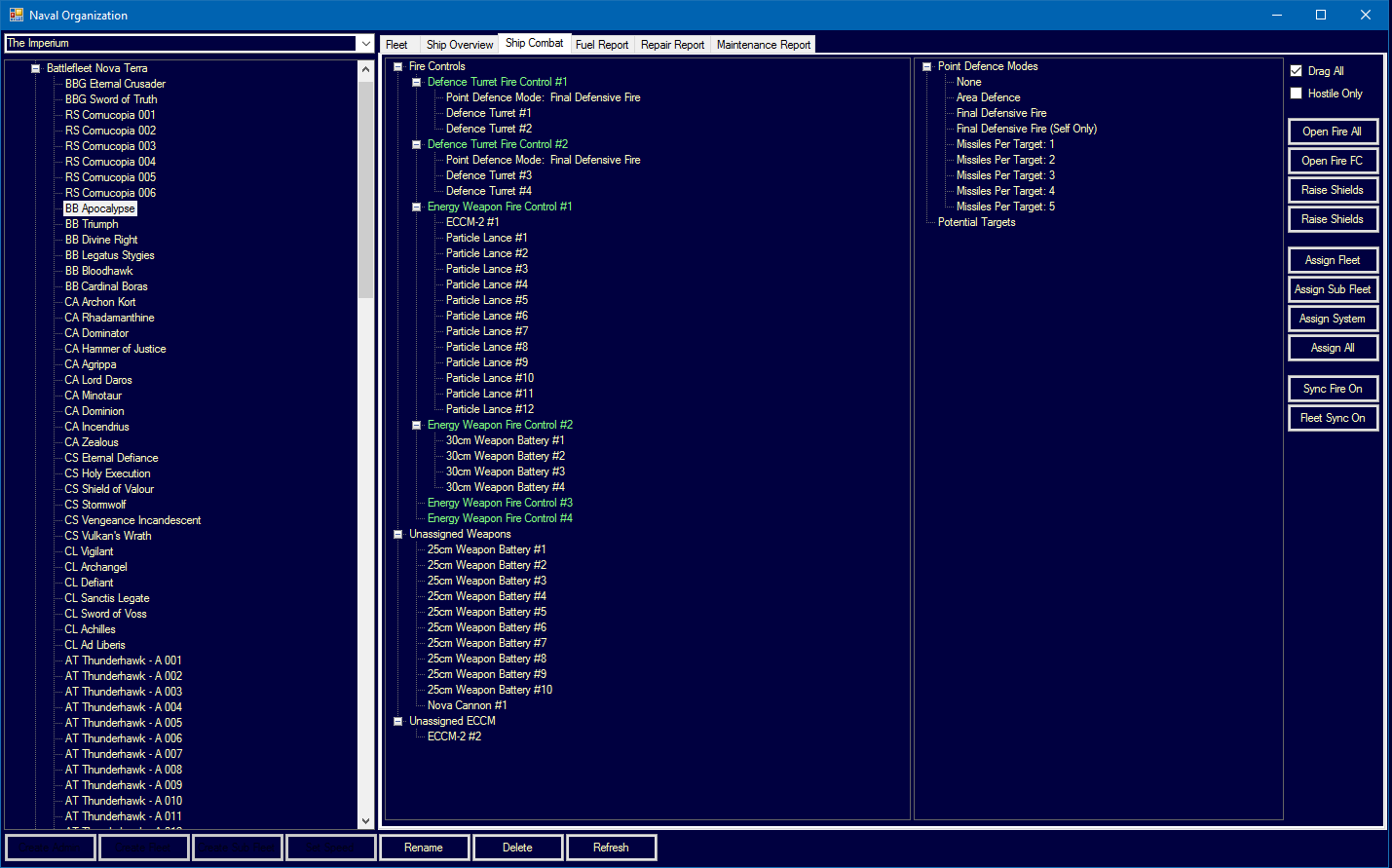Select CS Vengeance Incandescent ship

[x=132, y=520]
